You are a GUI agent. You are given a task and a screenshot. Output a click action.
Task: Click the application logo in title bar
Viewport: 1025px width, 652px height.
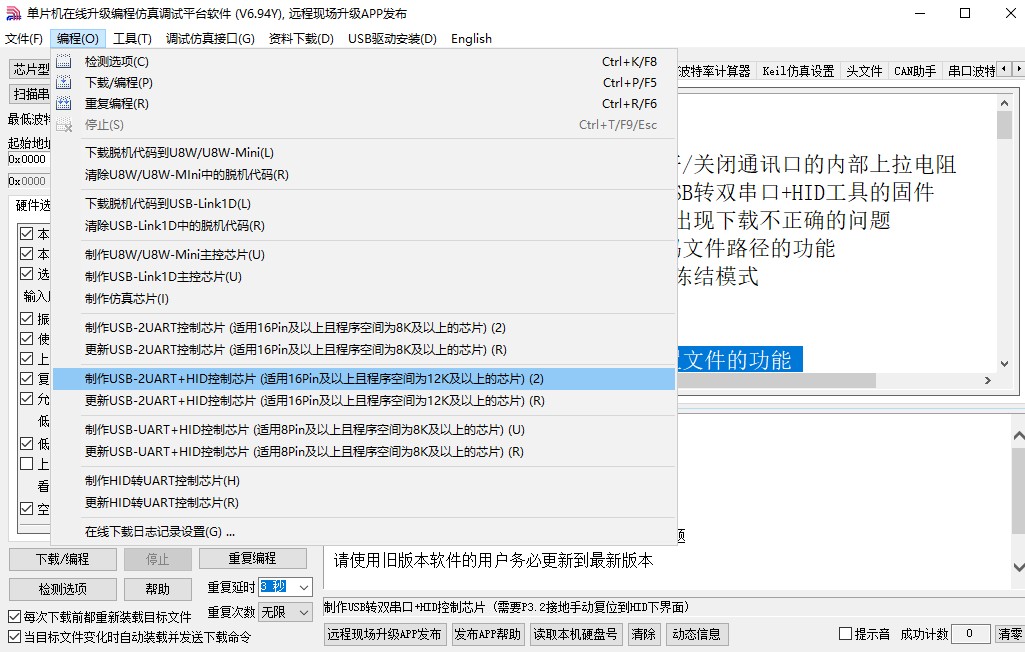pyautogui.click(x=13, y=13)
